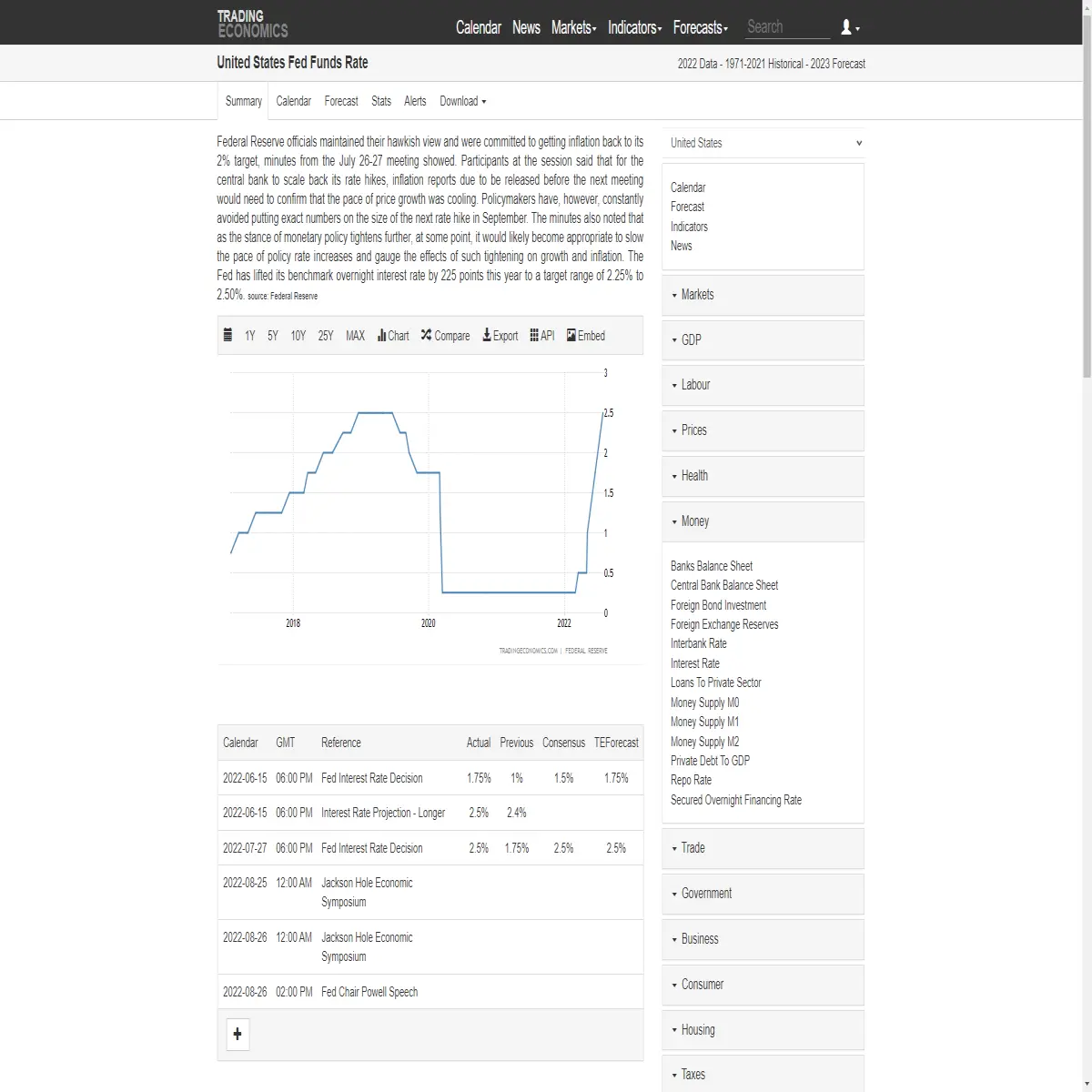Open Money Supply M2 link

click(x=705, y=742)
